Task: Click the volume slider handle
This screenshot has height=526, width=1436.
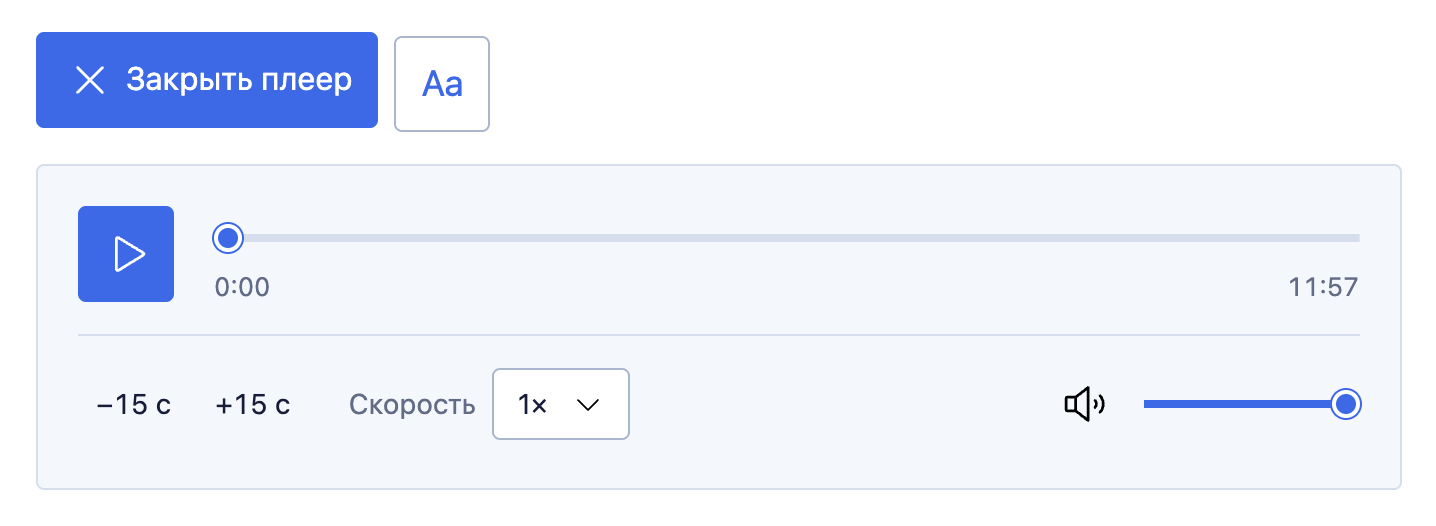Action: (1346, 404)
